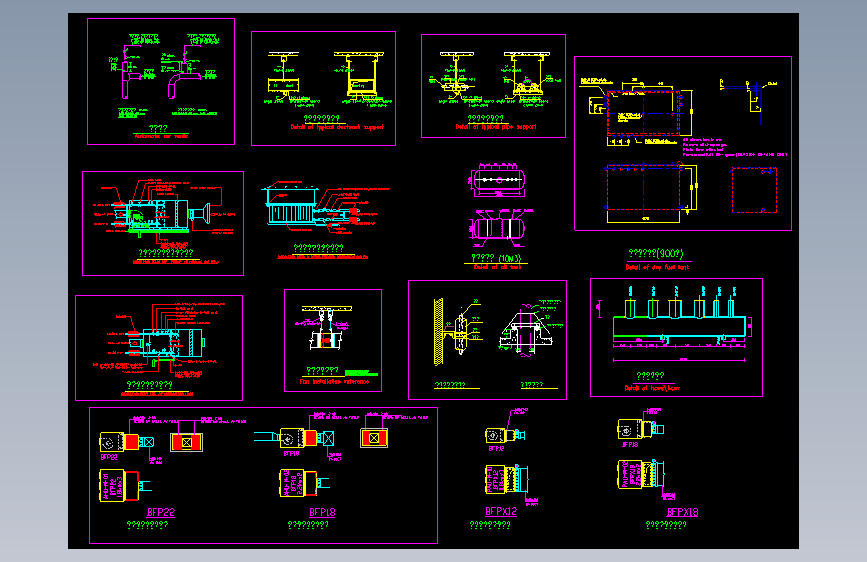
Task: Click the red dashed day fuel tank rectangle
Action: (x=643, y=113)
